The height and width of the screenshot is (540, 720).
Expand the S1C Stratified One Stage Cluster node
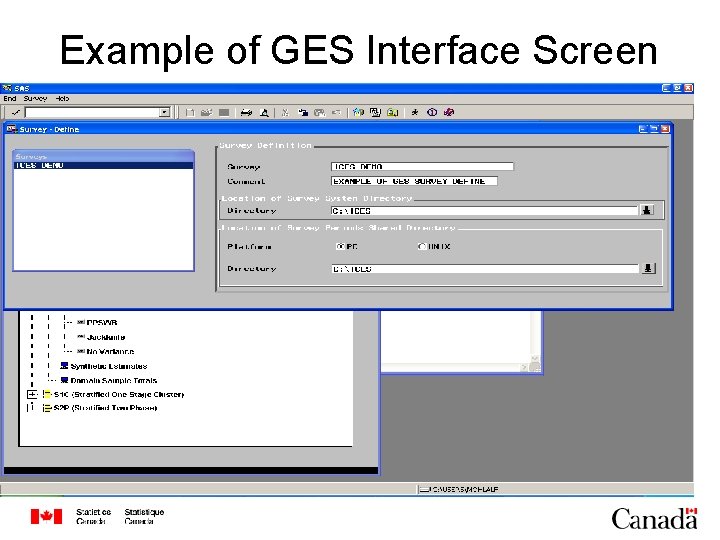(32, 394)
